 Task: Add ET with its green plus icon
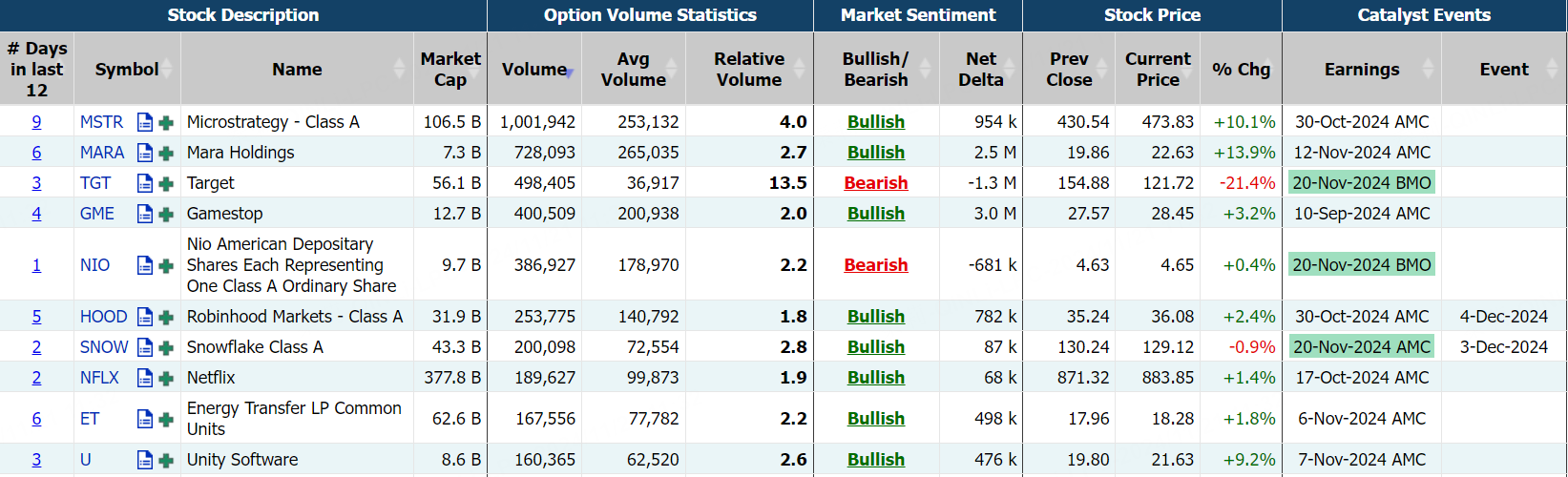point(166,419)
